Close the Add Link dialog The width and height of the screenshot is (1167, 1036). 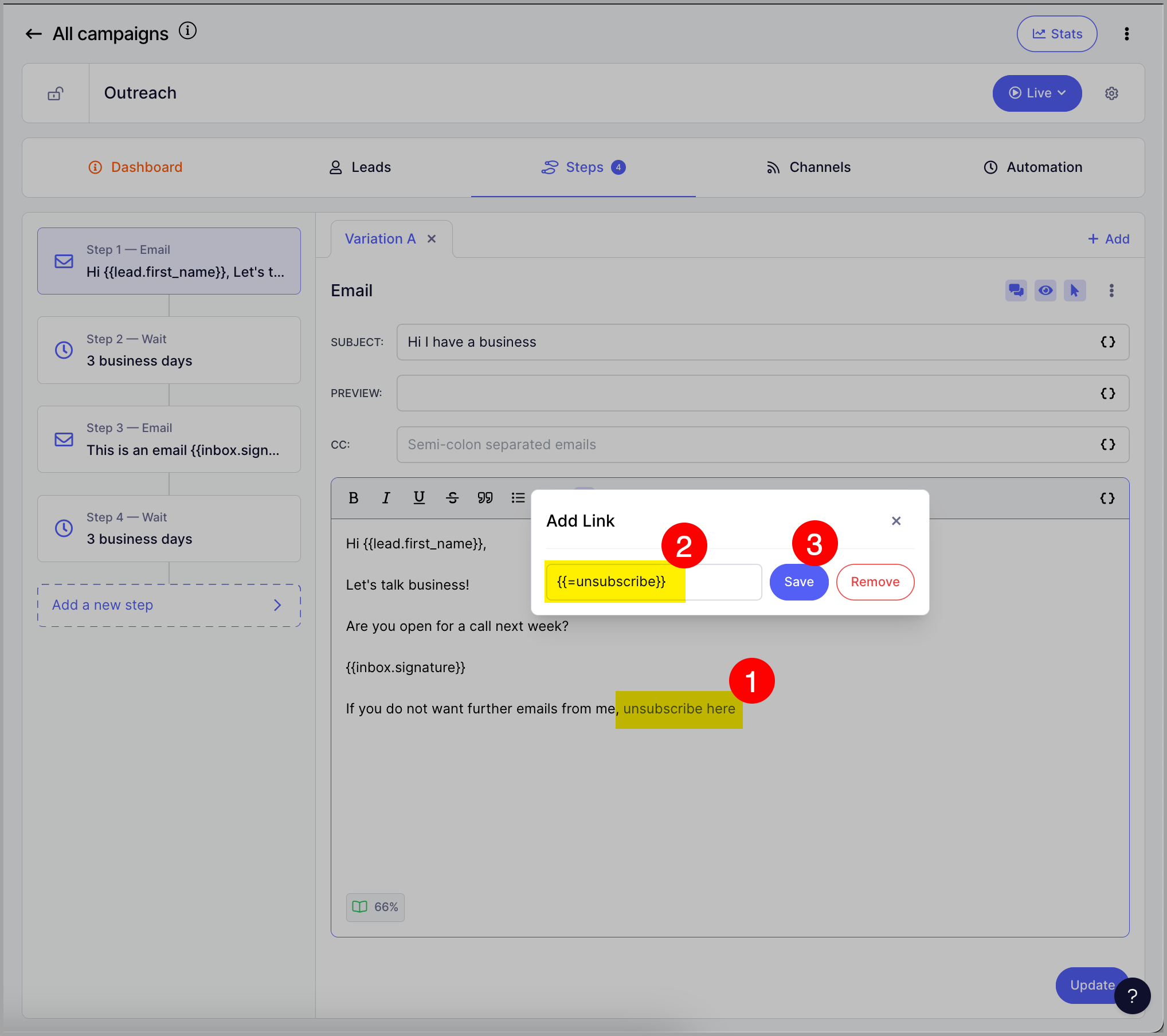click(896, 521)
